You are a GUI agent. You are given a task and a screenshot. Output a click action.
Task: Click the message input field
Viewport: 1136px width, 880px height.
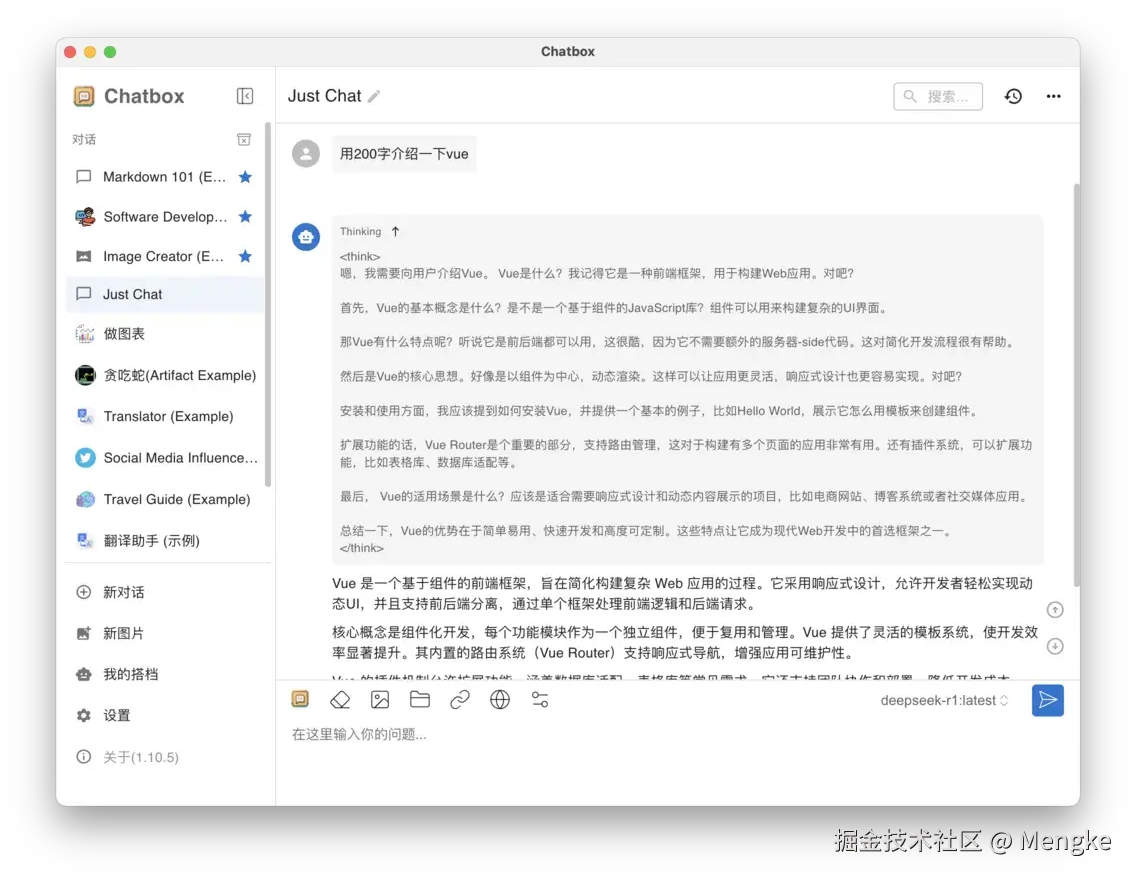click(600, 735)
